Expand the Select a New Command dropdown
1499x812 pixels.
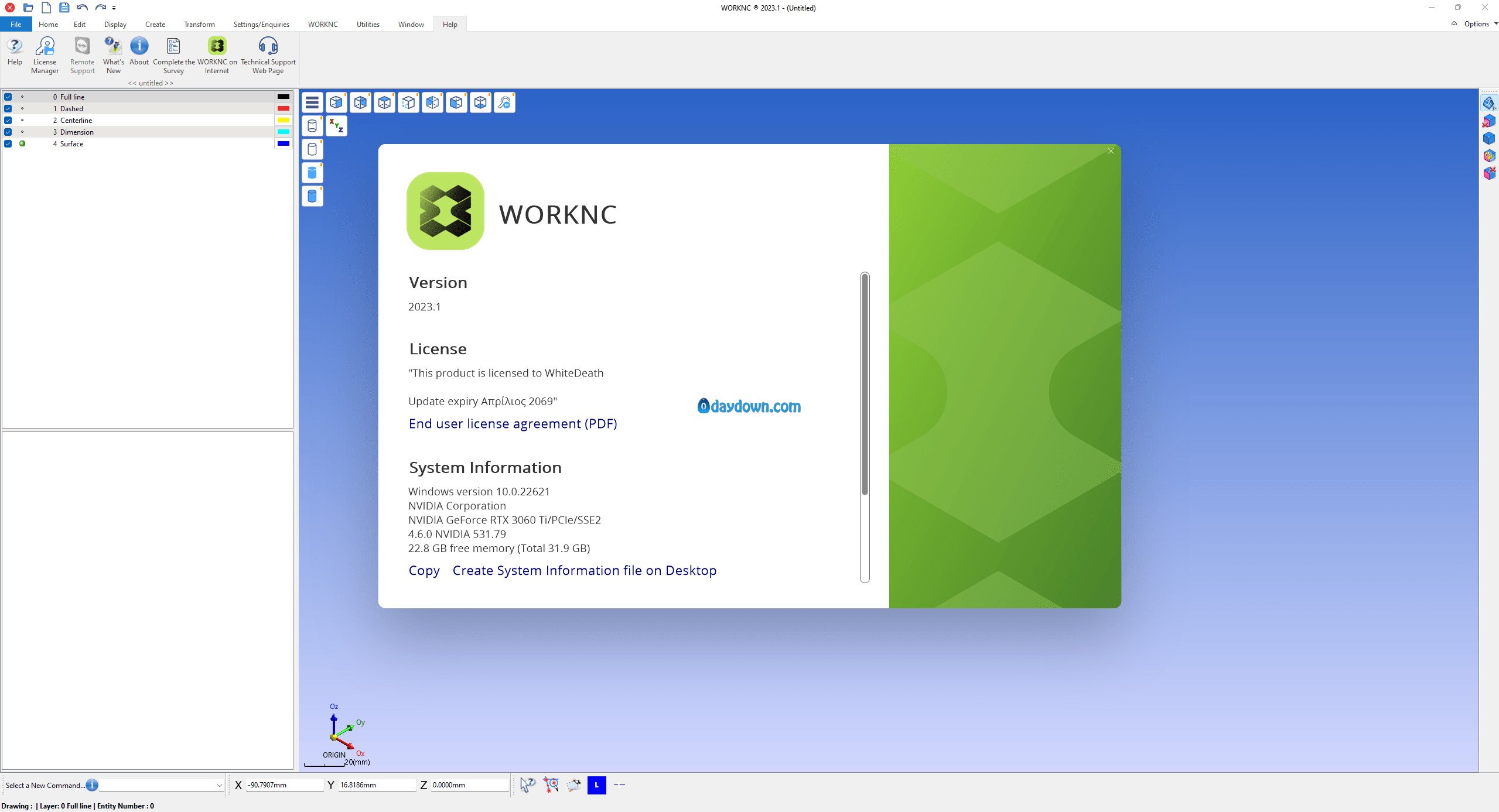219,786
